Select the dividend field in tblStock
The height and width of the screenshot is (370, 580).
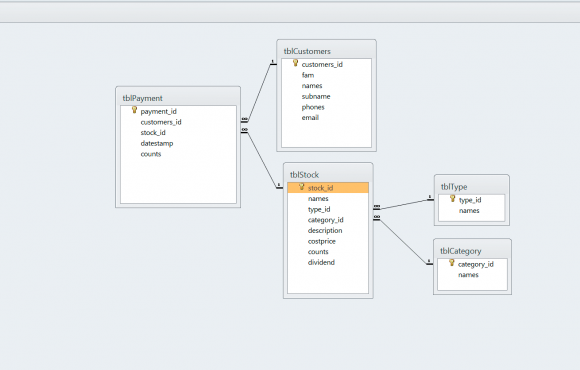(x=328, y=262)
